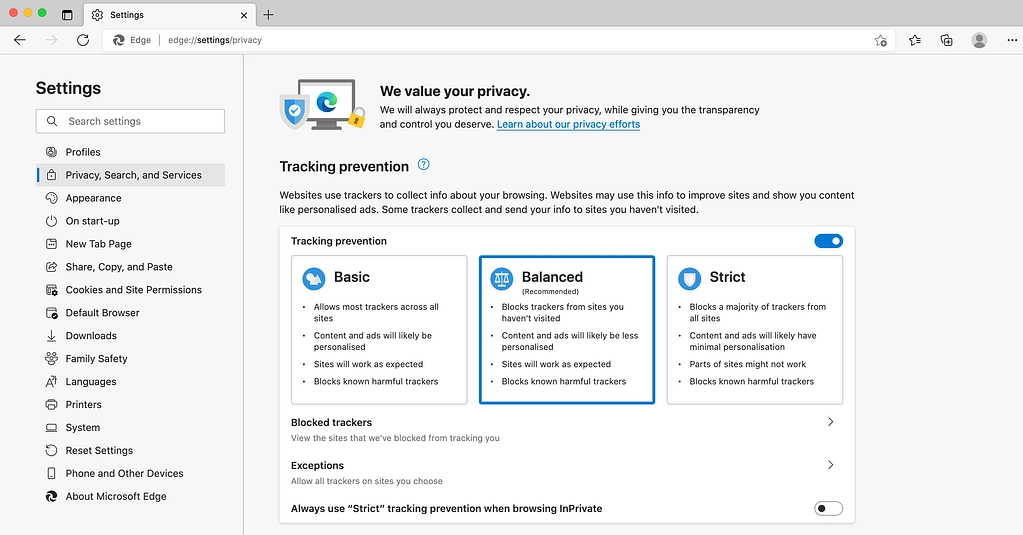Close the Settings tab
Screen dimensions: 1023x535
coord(244,15)
